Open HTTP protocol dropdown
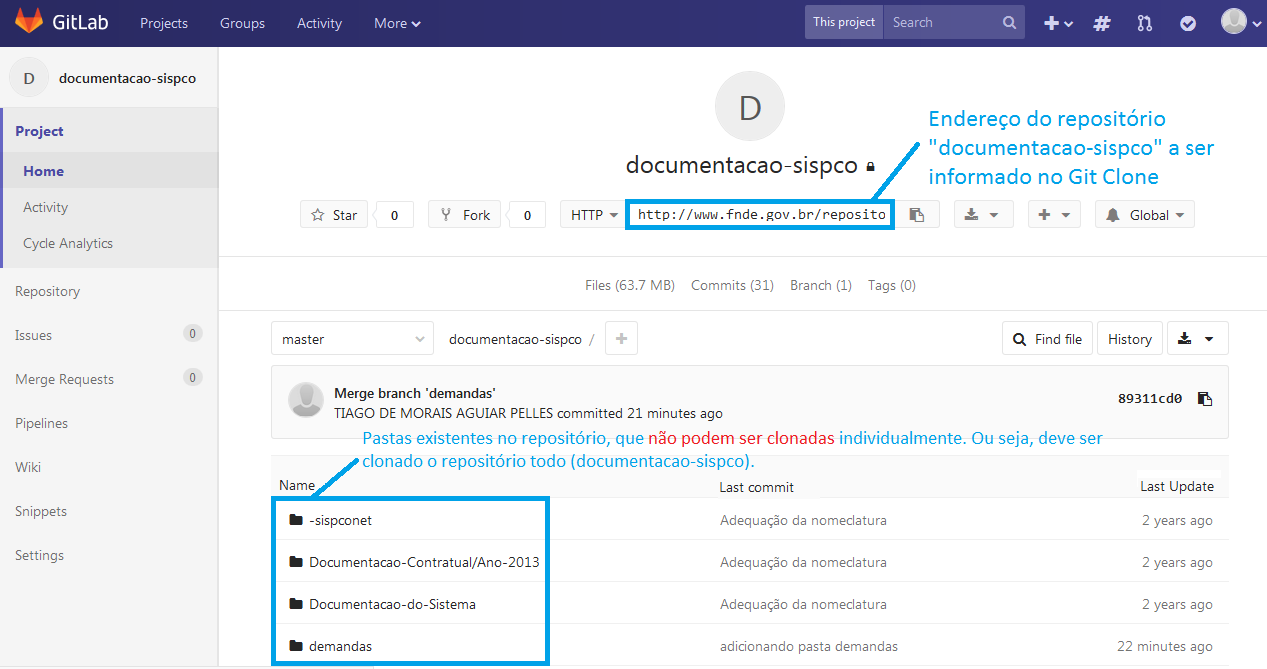Image resolution: width=1267 pixels, height=669 pixels. coord(593,215)
